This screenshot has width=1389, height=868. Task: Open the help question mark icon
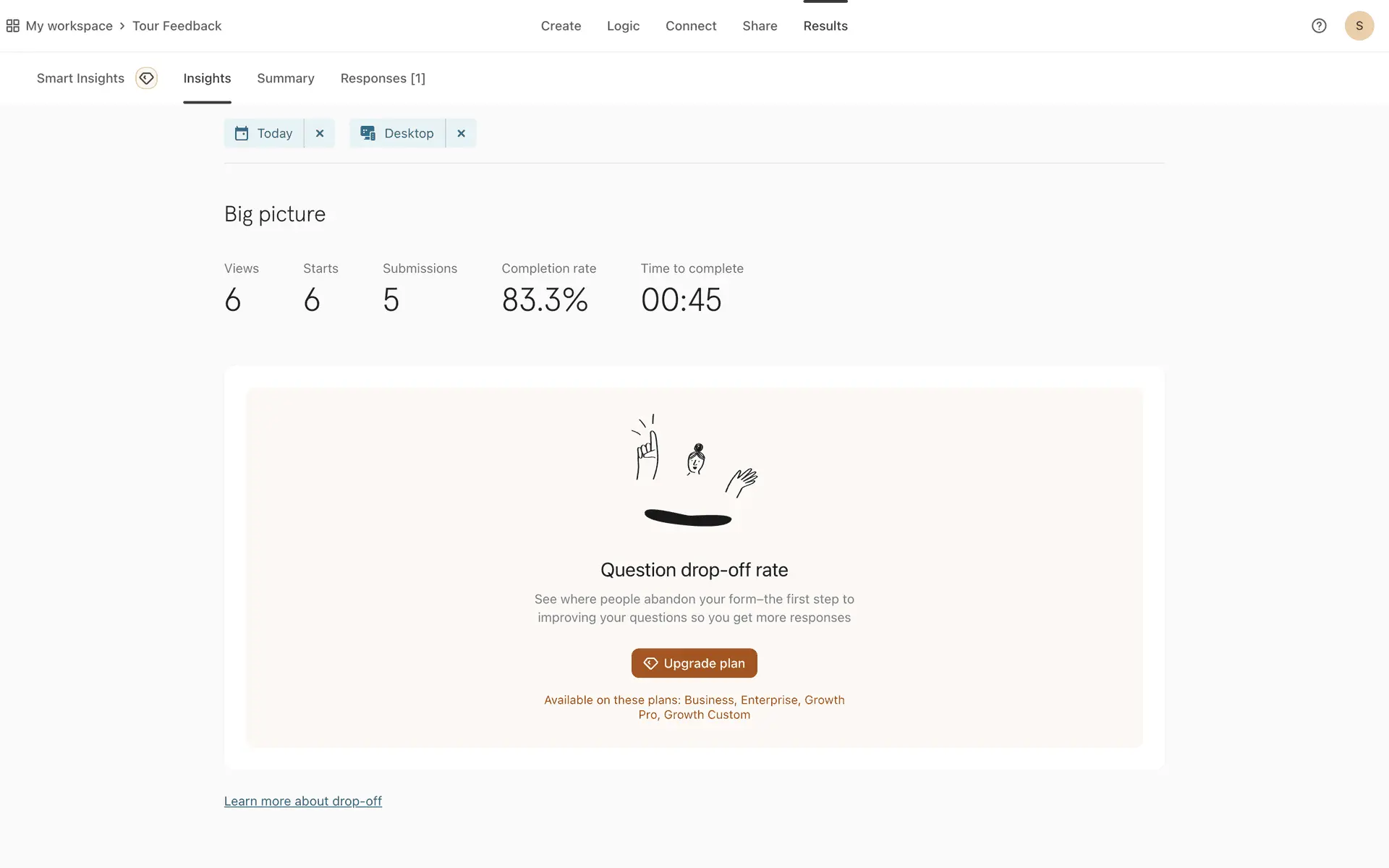(x=1319, y=26)
